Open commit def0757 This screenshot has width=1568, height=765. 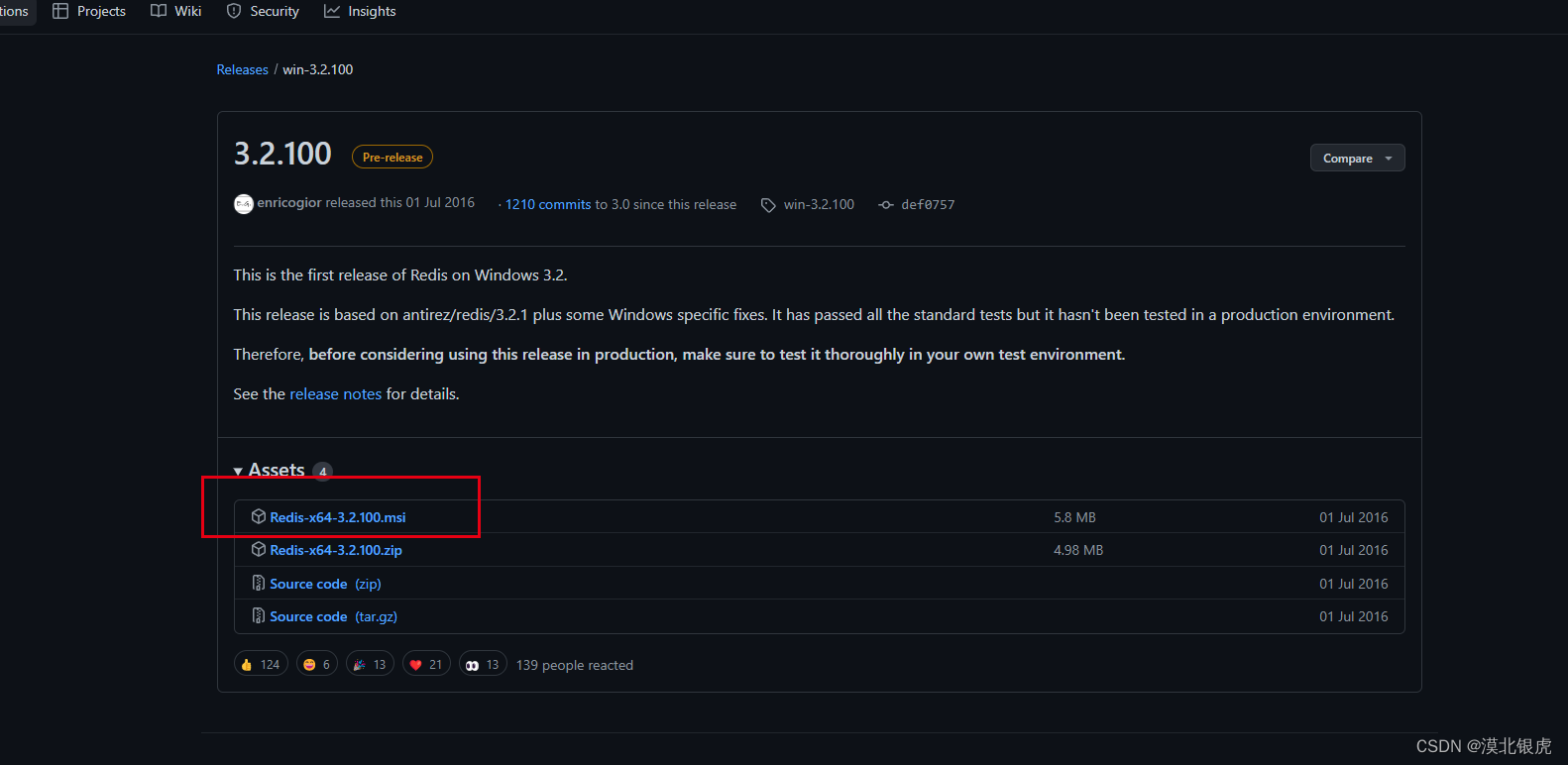tap(928, 204)
